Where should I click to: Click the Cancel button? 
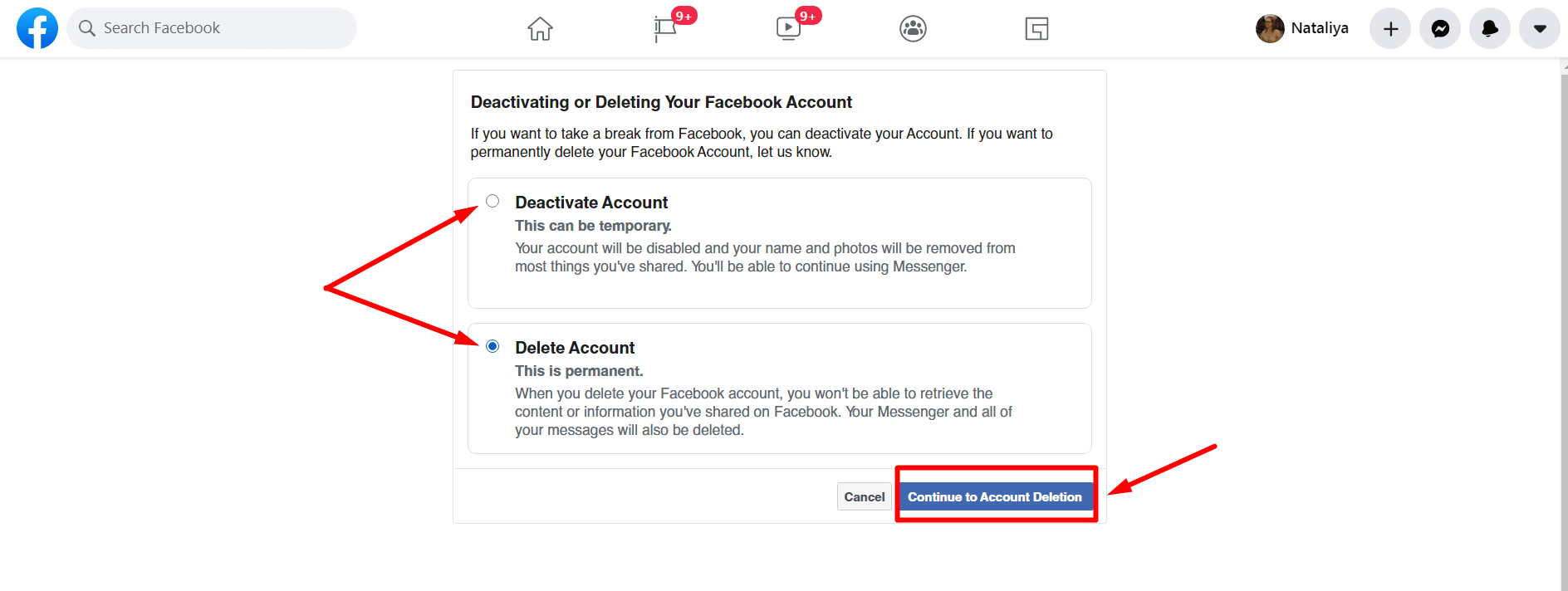[x=864, y=496]
